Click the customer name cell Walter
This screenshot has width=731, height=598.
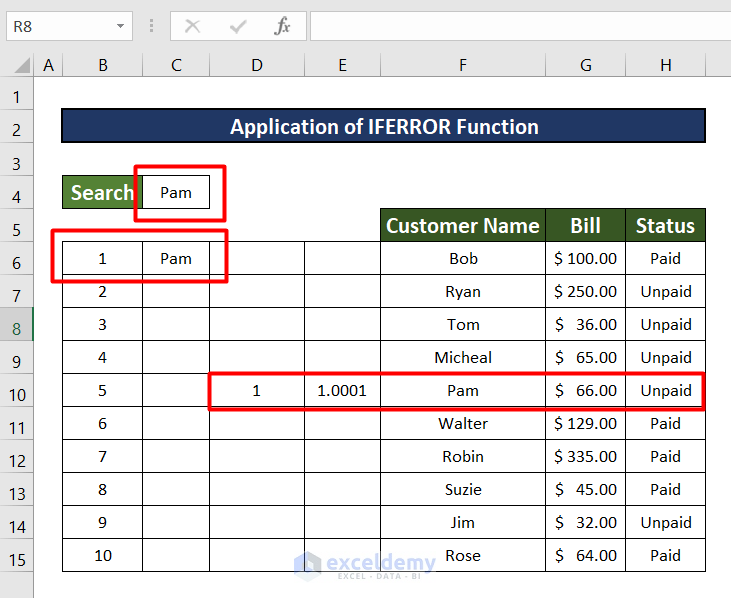click(463, 424)
